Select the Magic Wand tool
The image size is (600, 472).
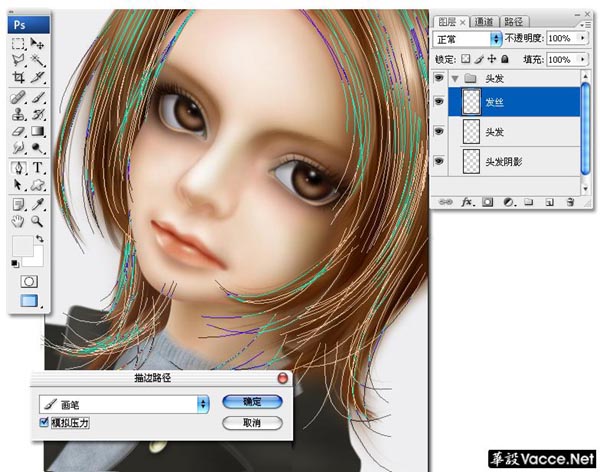pyautogui.click(x=37, y=60)
